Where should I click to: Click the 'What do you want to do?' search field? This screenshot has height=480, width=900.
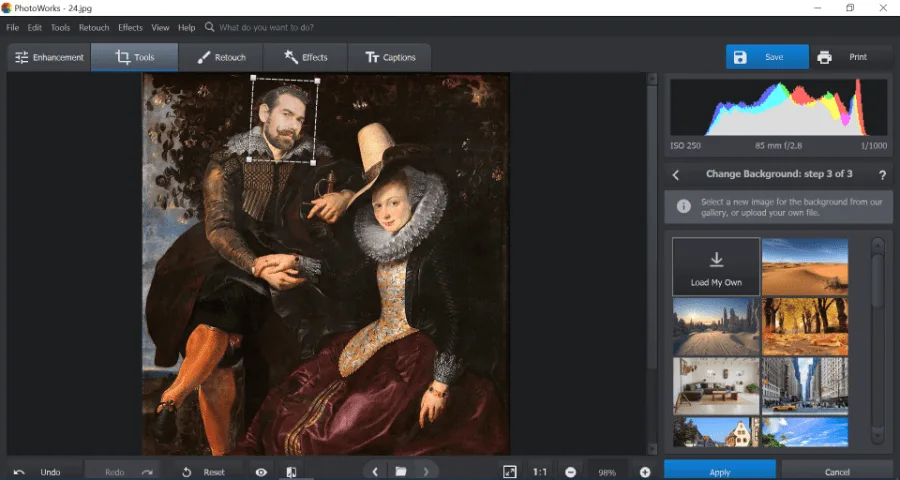(266, 27)
